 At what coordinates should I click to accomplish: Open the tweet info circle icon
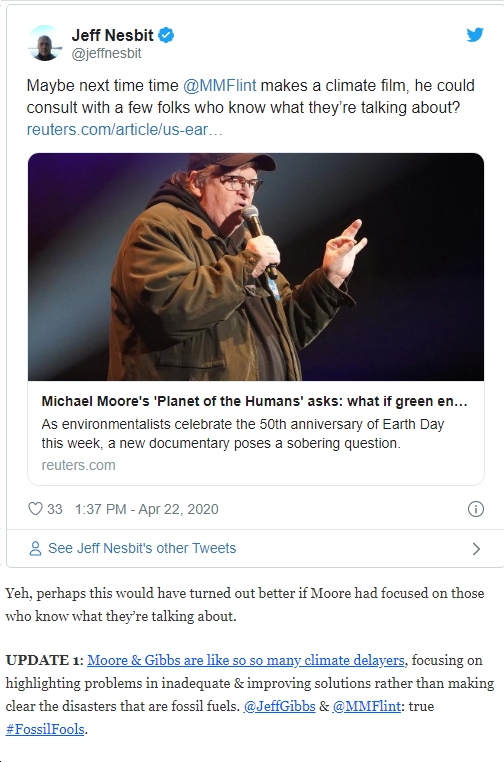(x=475, y=509)
